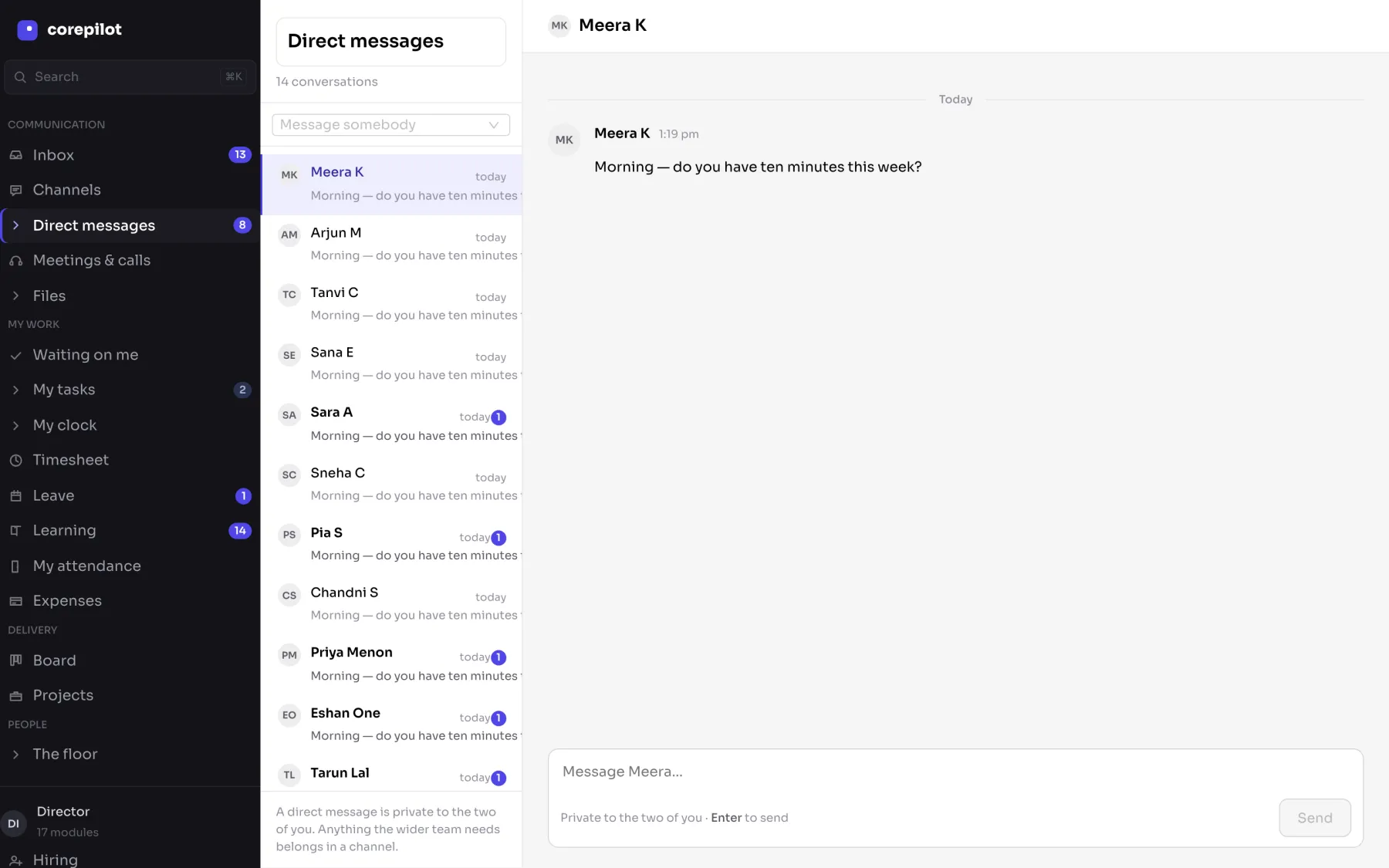The width and height of the screenshot is (1389, 868).
Task: Click the Meera K sender name in chat
Action: pos(622,133)
